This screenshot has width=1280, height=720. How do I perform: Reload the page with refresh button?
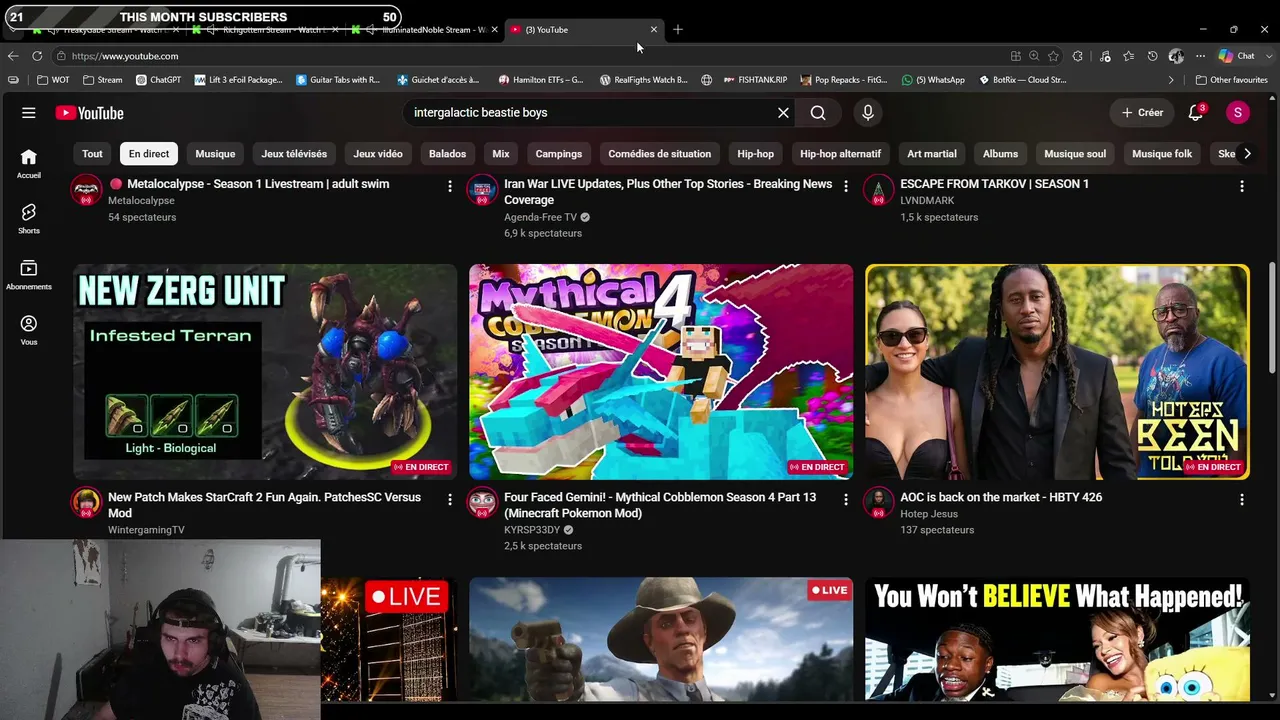[x=37, y=56]
